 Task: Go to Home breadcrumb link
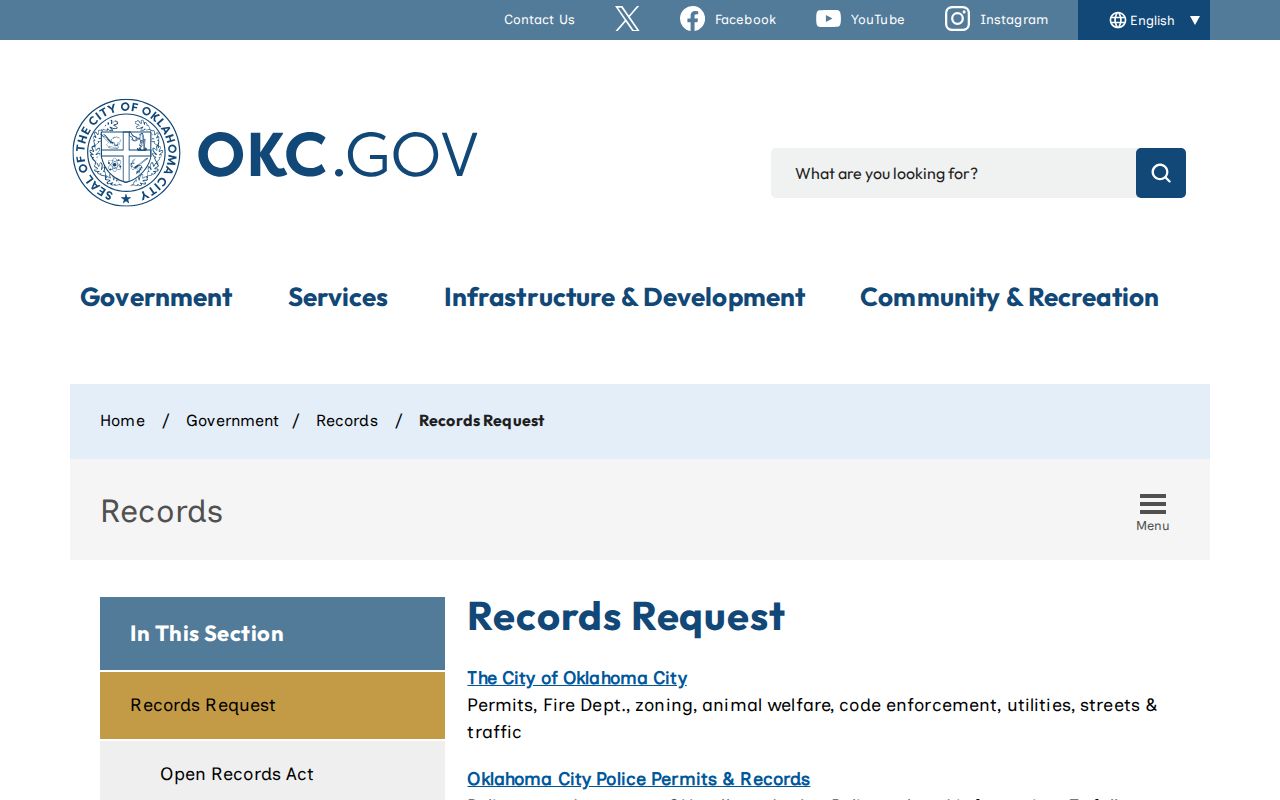(122, 421)
